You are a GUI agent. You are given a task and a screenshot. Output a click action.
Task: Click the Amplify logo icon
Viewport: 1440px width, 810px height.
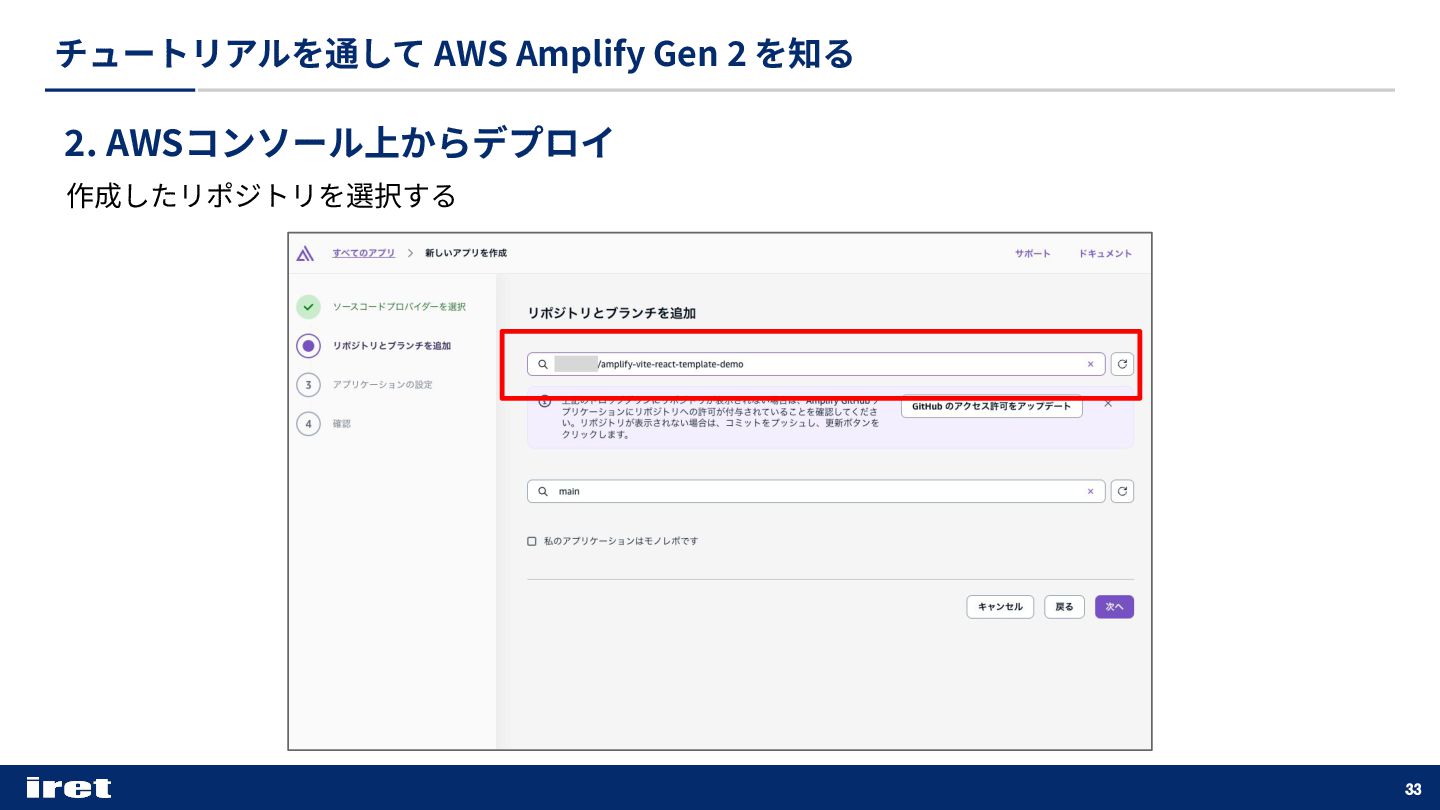[306, 253]
